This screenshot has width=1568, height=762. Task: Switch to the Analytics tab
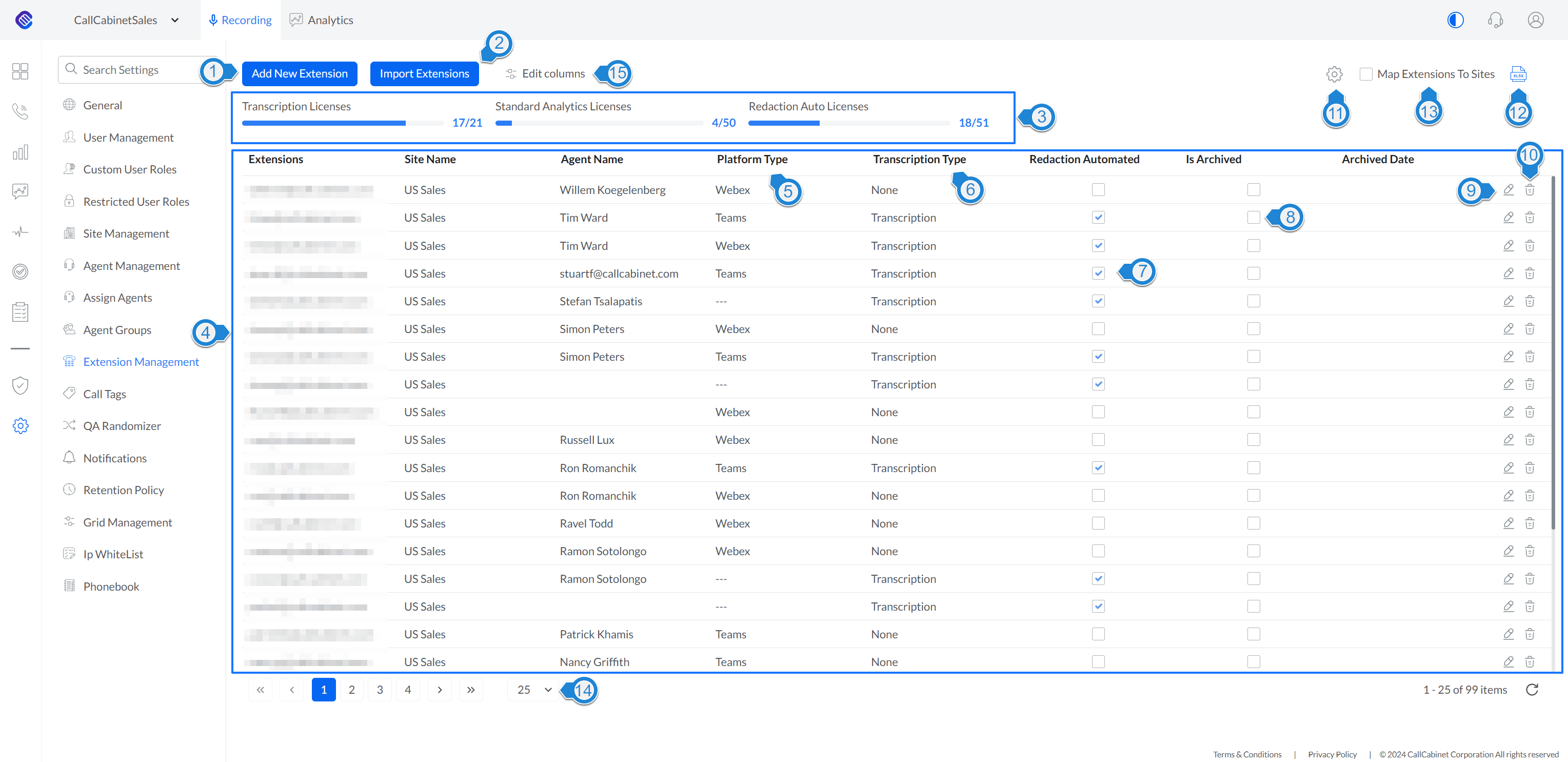(322, 20)
